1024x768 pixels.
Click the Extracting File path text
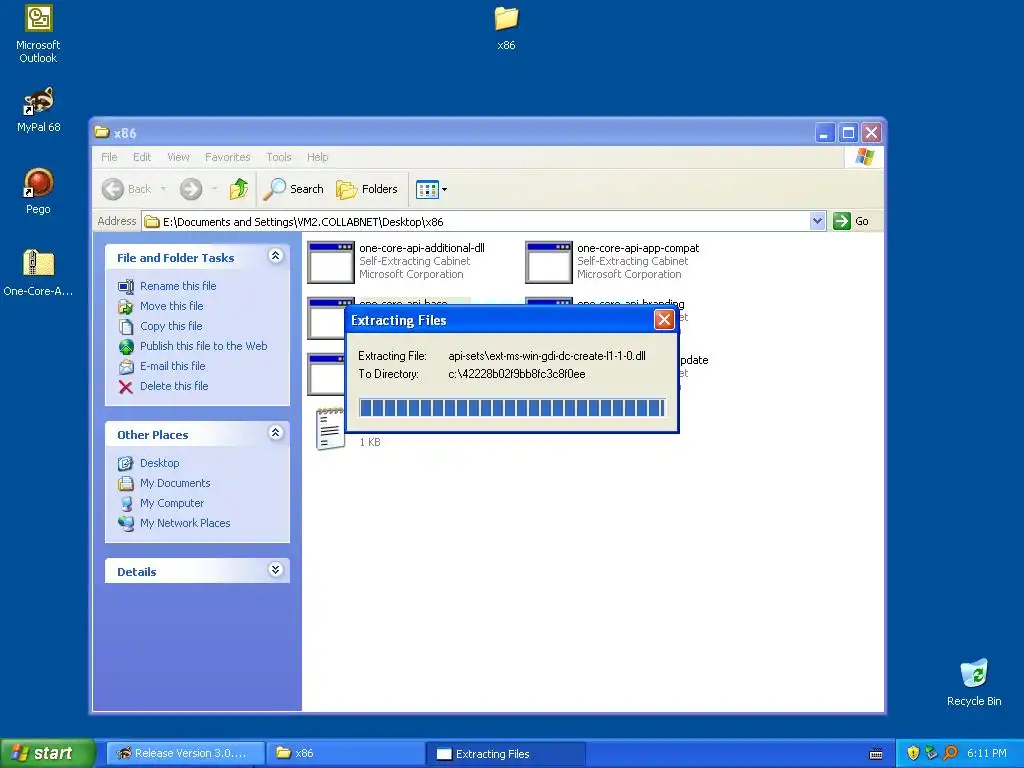[547, 356]
